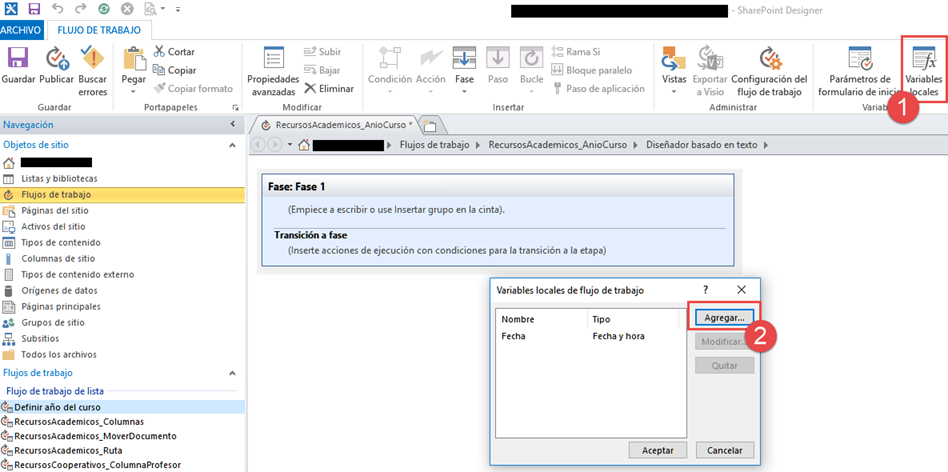Select Fecha variable row in dialog

coord(591,337)
